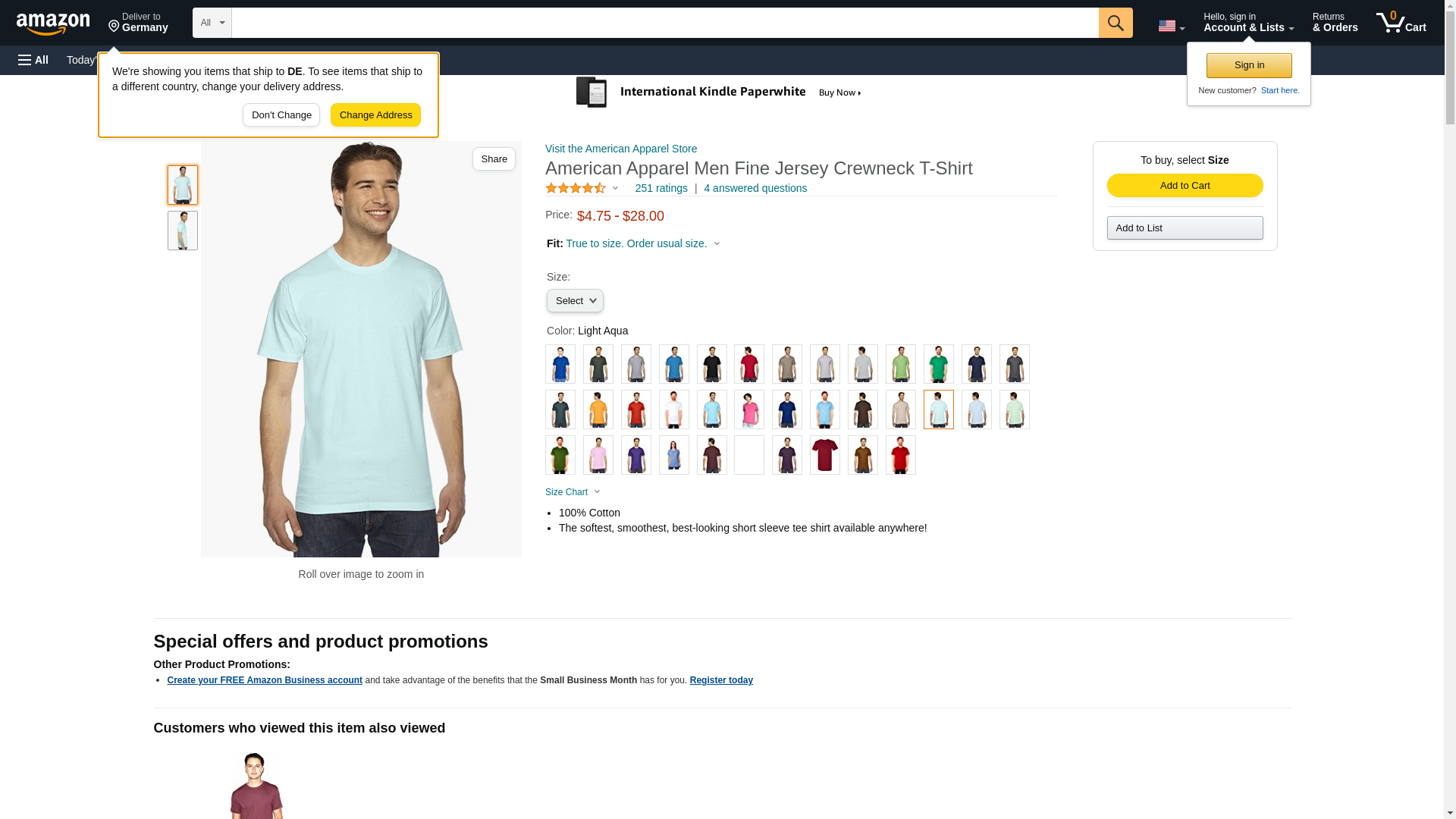Expand the search category All dropdown
This screenshot has height=819, width=1456.
212,23
